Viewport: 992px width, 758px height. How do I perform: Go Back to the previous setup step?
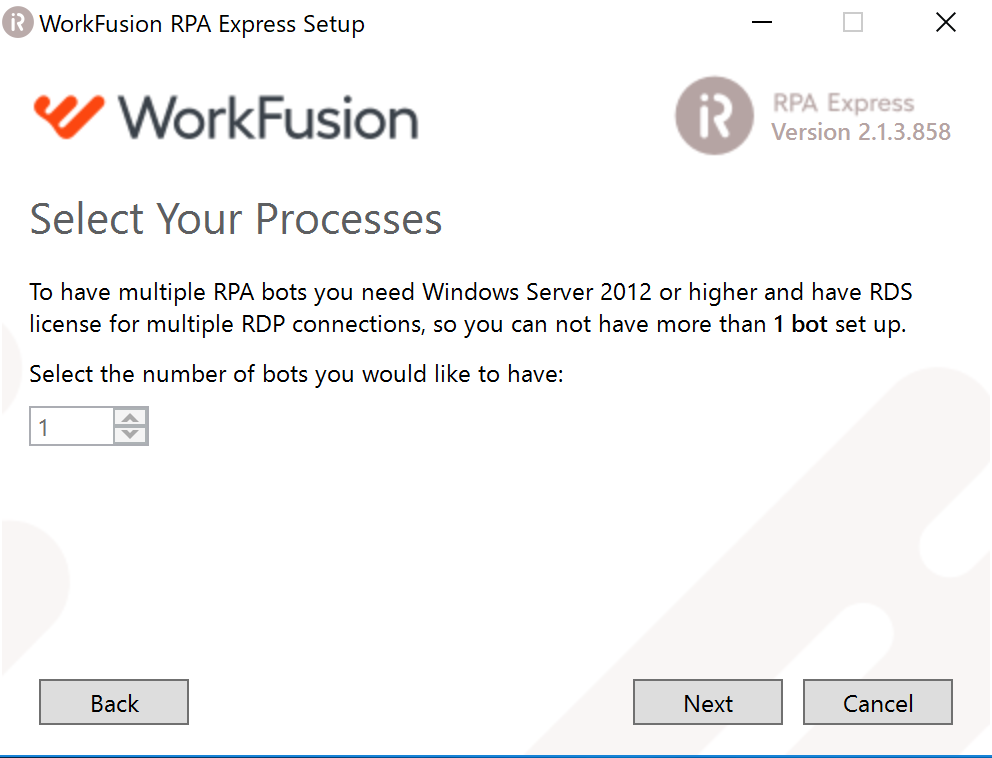113,701
